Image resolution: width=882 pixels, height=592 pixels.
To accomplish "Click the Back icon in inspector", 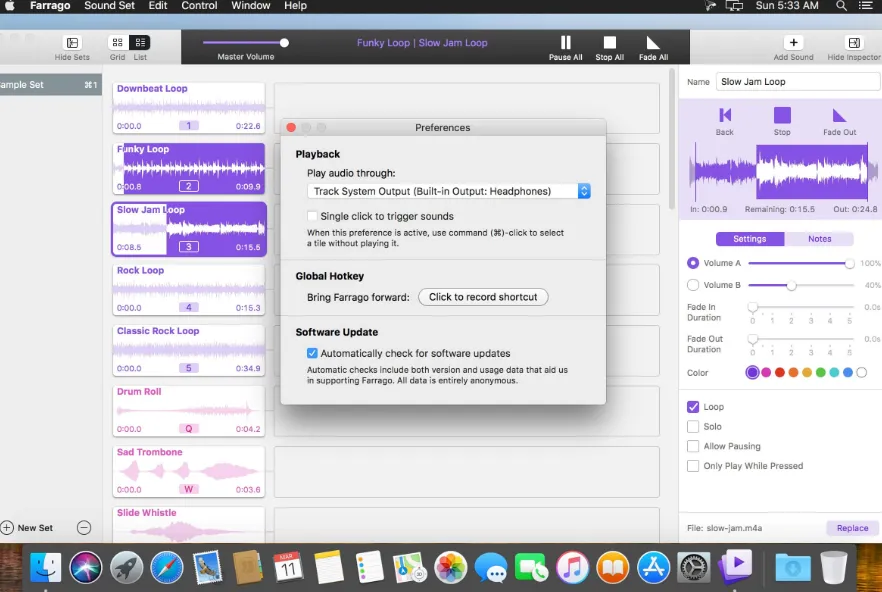I will [x=725, y=115].
